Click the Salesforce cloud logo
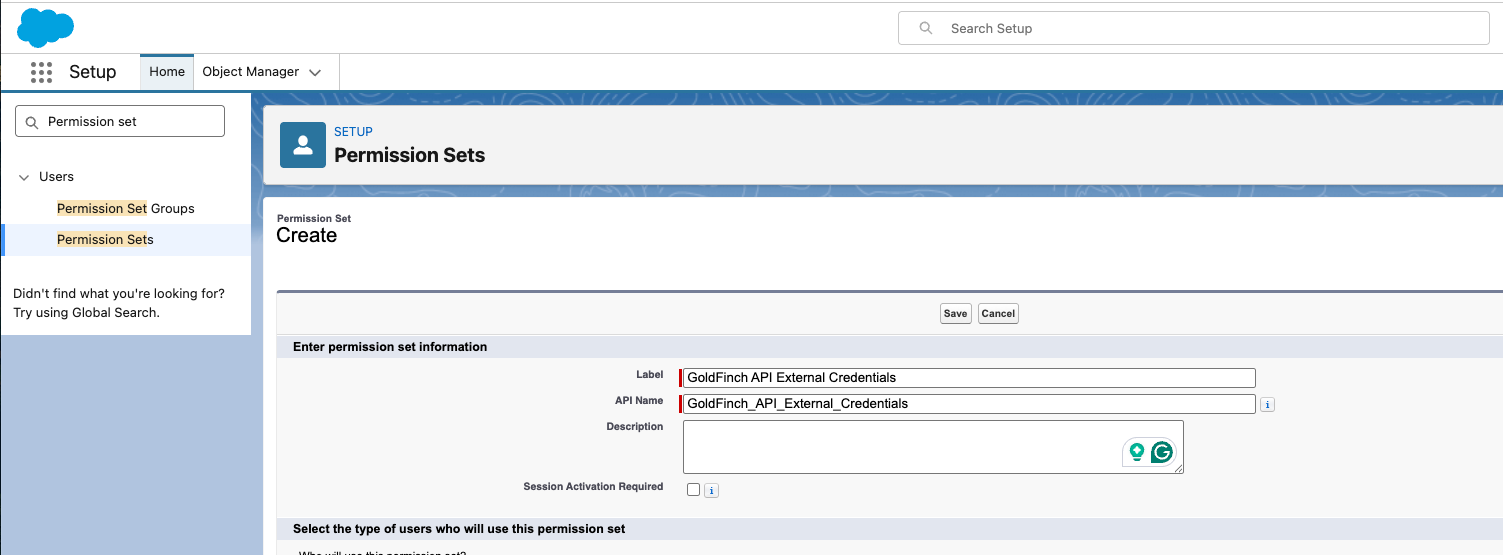This screenshot has height=555, width=1503. [45, 27]
